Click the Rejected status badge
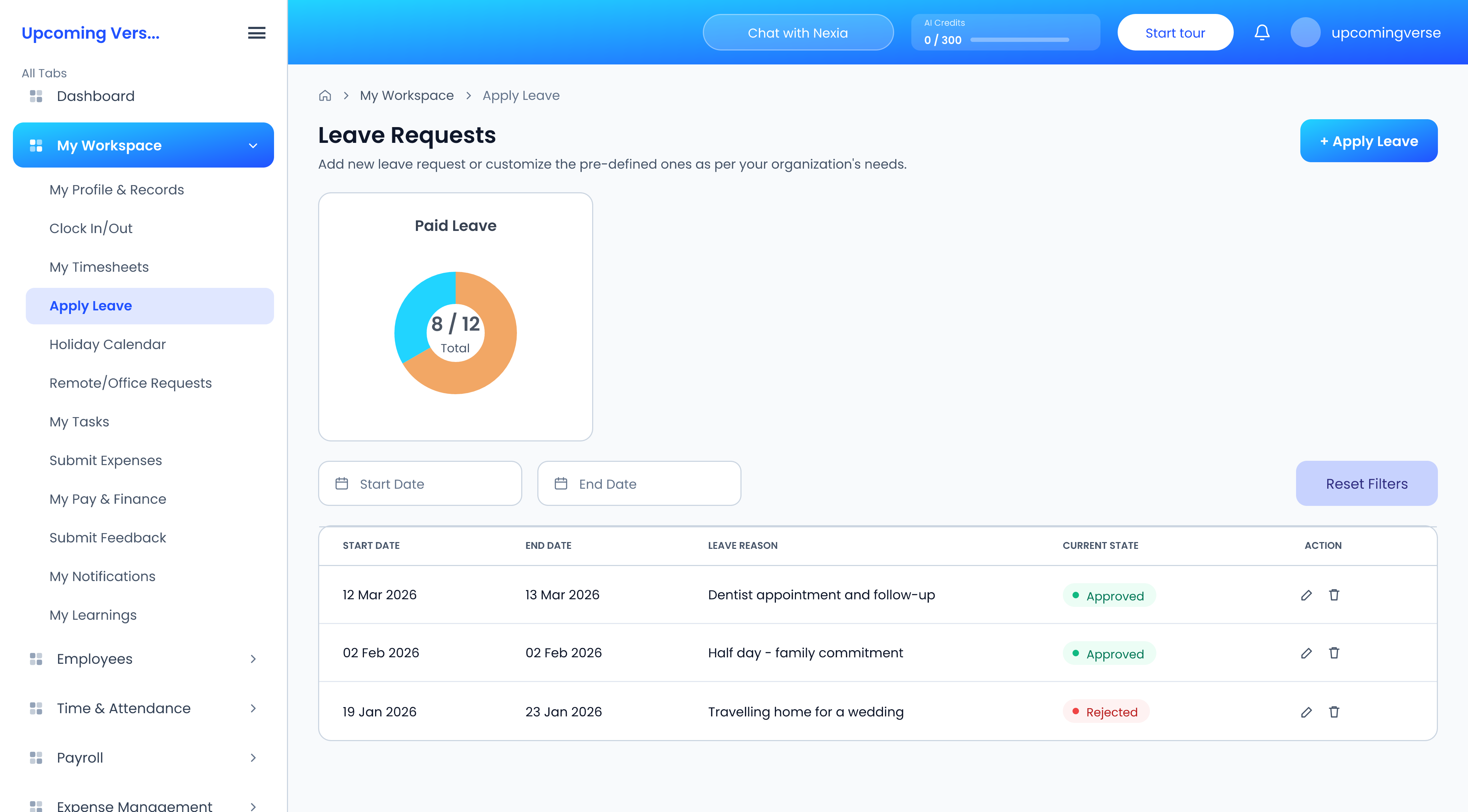Viewport: 1468px width, 812px height. (x=1105, y=712)
